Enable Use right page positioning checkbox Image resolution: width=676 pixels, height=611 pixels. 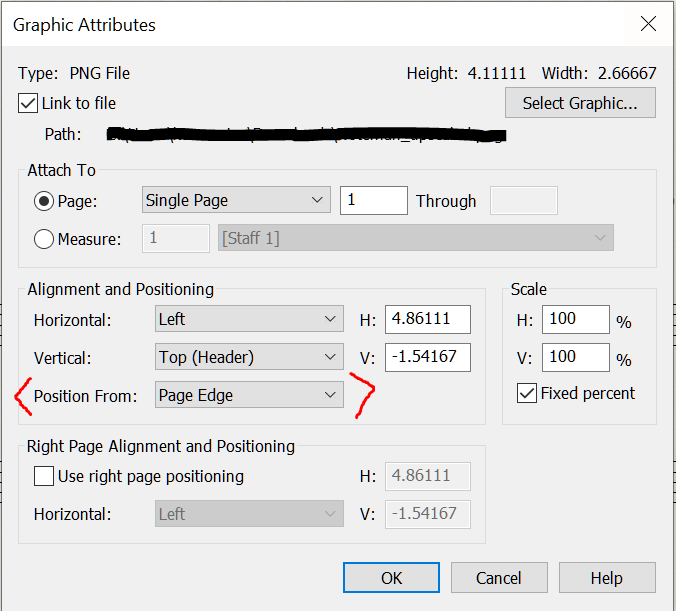click(44, 477)
